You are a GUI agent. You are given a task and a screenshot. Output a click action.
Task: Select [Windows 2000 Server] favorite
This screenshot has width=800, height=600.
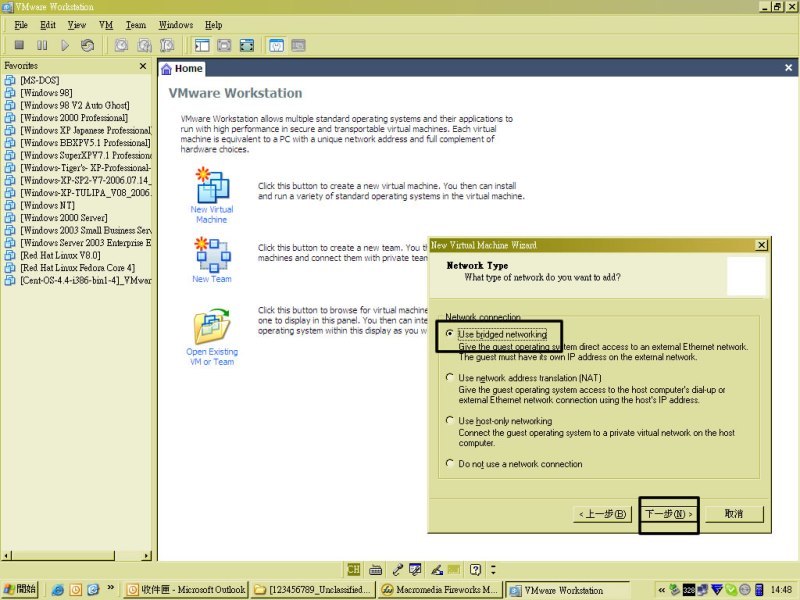[63, 218]
